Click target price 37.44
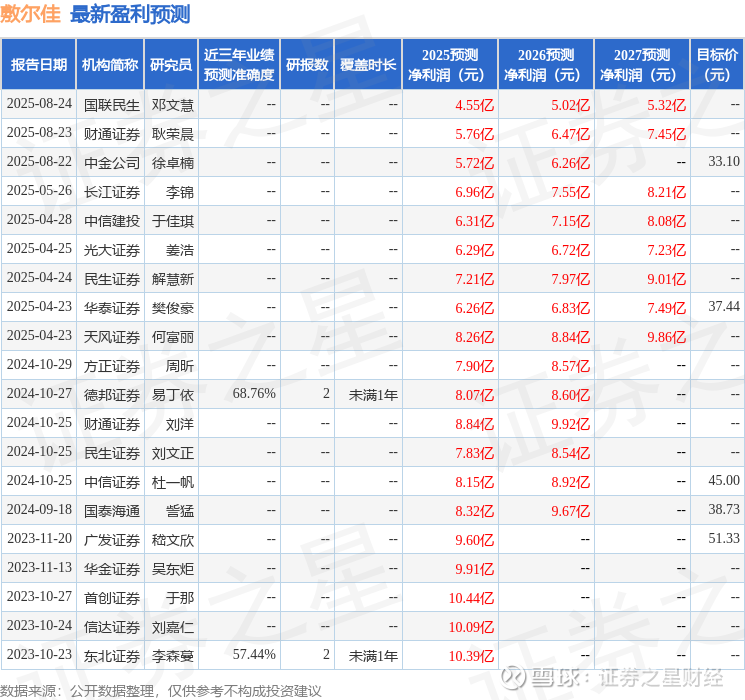Viewport: 745px width, 700px height. pos(724,307)
